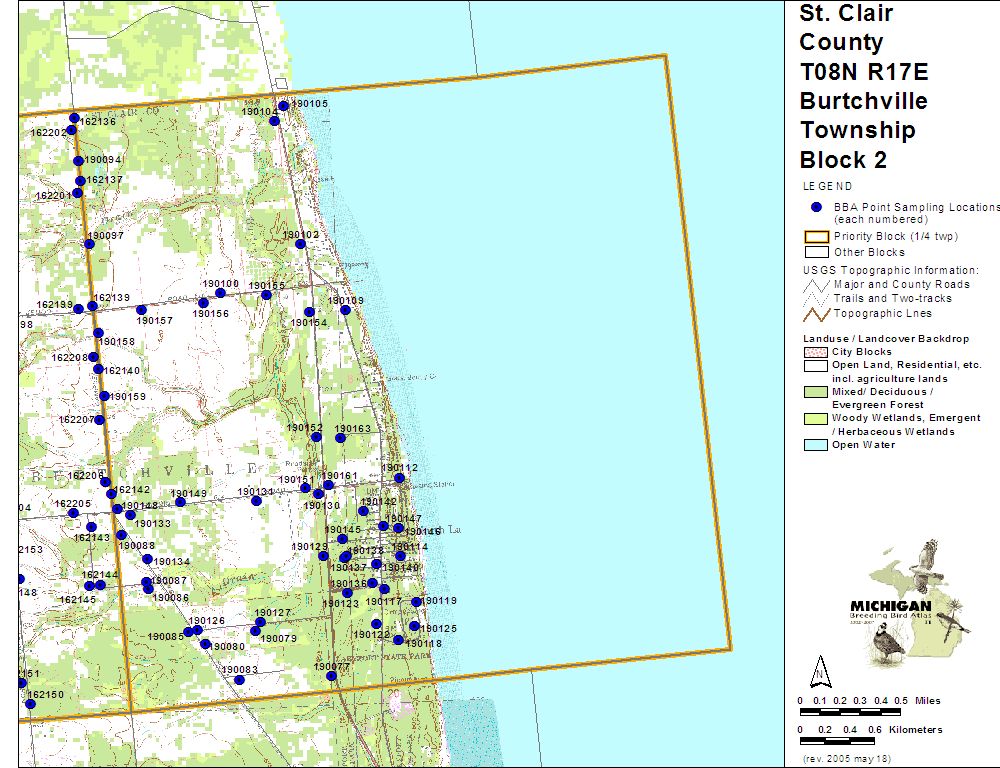Select sampling location 190149
The height and width of the screenshot is (768, 1000).
(181, 502)
